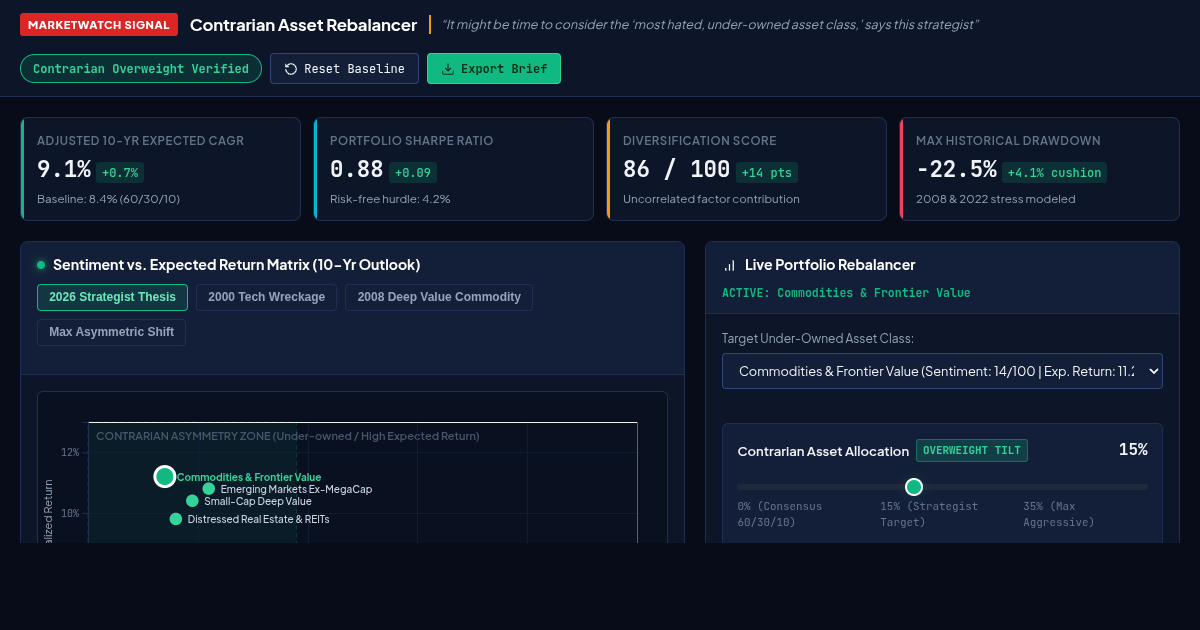The width and height of the screenshot is (1200, 630).
Task: Click the Adjusted 10-Yr Expected CAGR card
Action: point(161,169)
